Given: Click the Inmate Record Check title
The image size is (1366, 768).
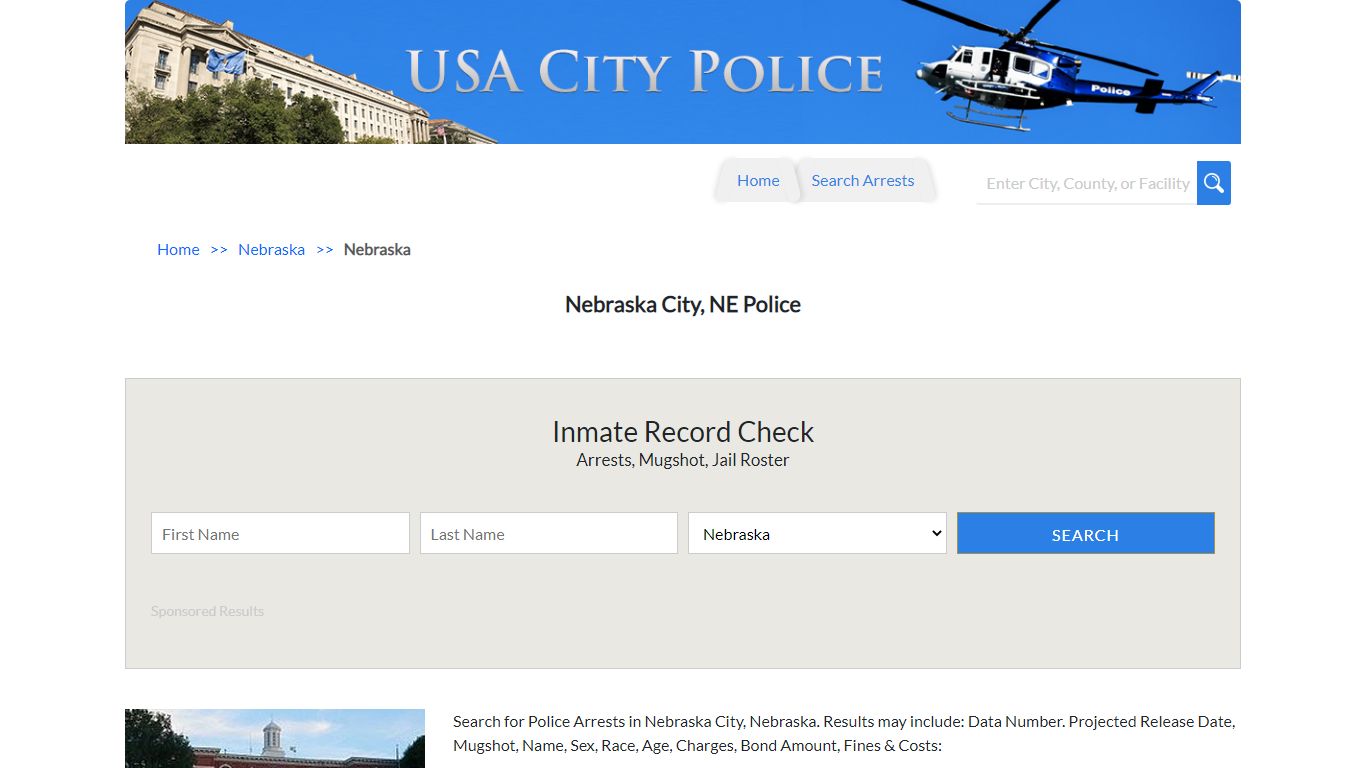Looking at the screenshot, I should point(683,431).
